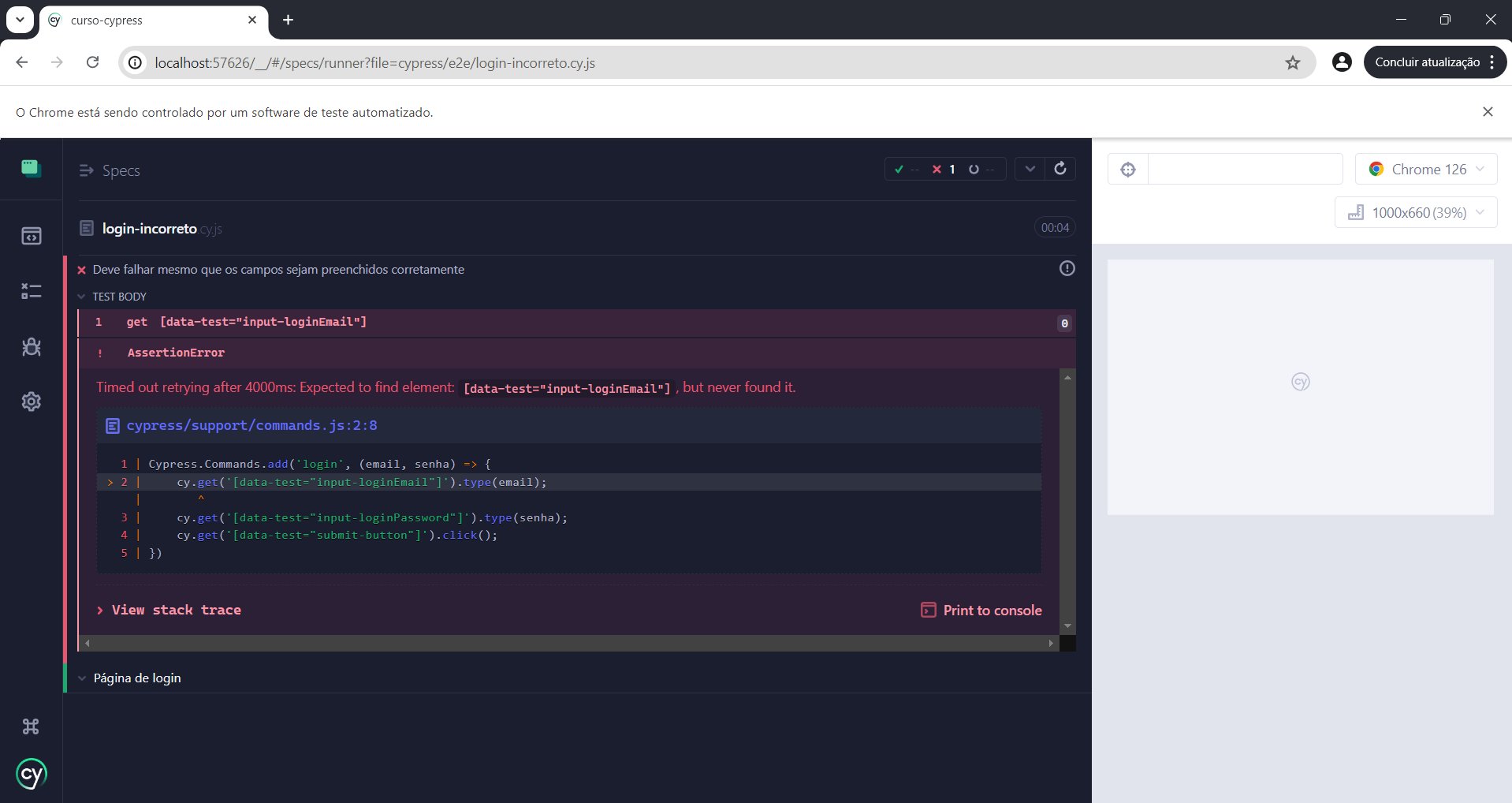Click Print to console
Image resolution: width=1512 pixels, height=803 pixels.
pos(981,610)
